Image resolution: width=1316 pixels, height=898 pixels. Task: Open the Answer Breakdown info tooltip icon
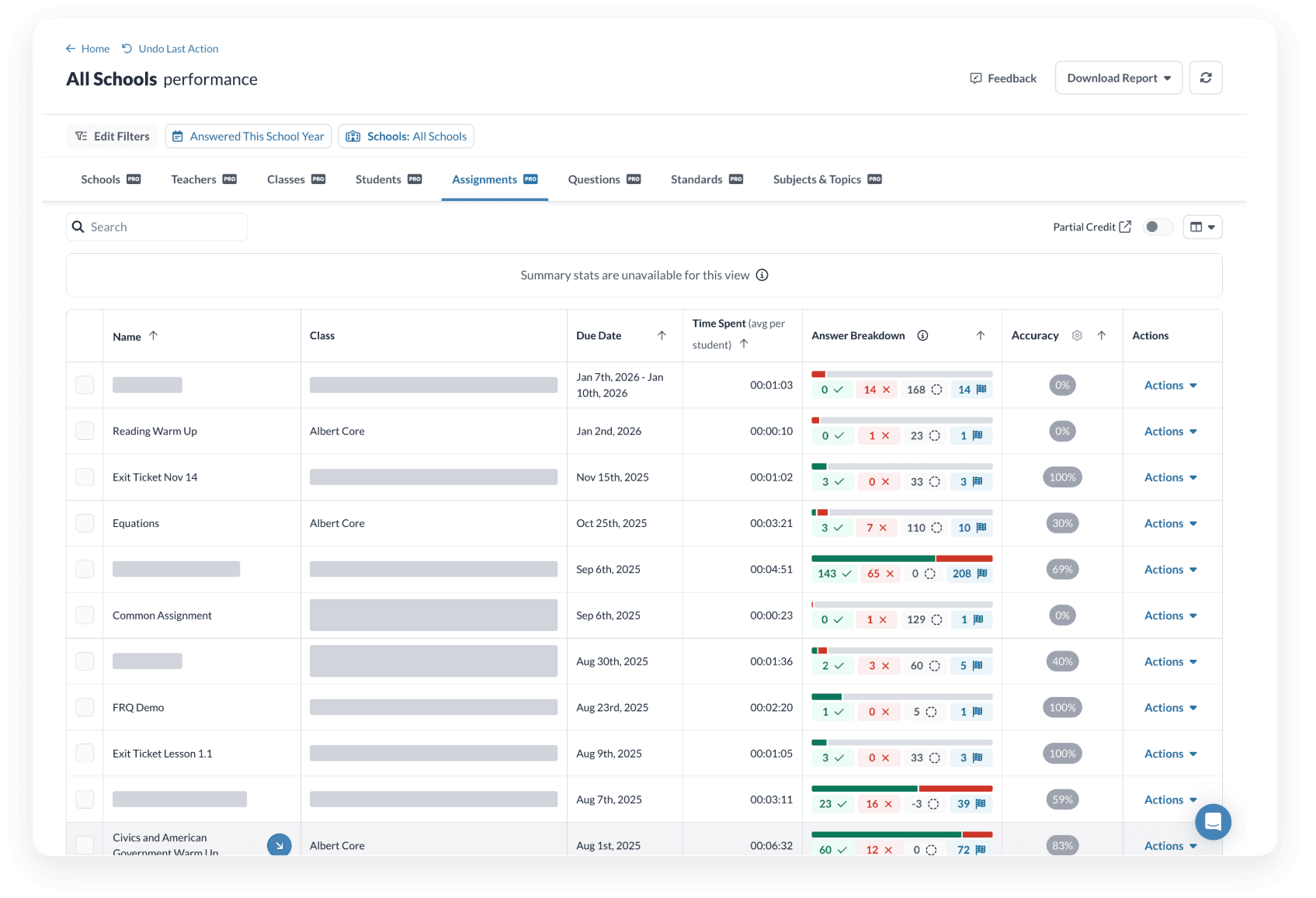click(922, 335)
